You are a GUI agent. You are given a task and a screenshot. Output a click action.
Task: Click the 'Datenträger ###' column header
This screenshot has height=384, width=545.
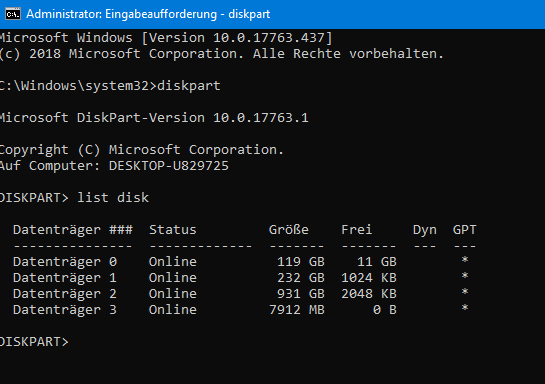point(73,230)
